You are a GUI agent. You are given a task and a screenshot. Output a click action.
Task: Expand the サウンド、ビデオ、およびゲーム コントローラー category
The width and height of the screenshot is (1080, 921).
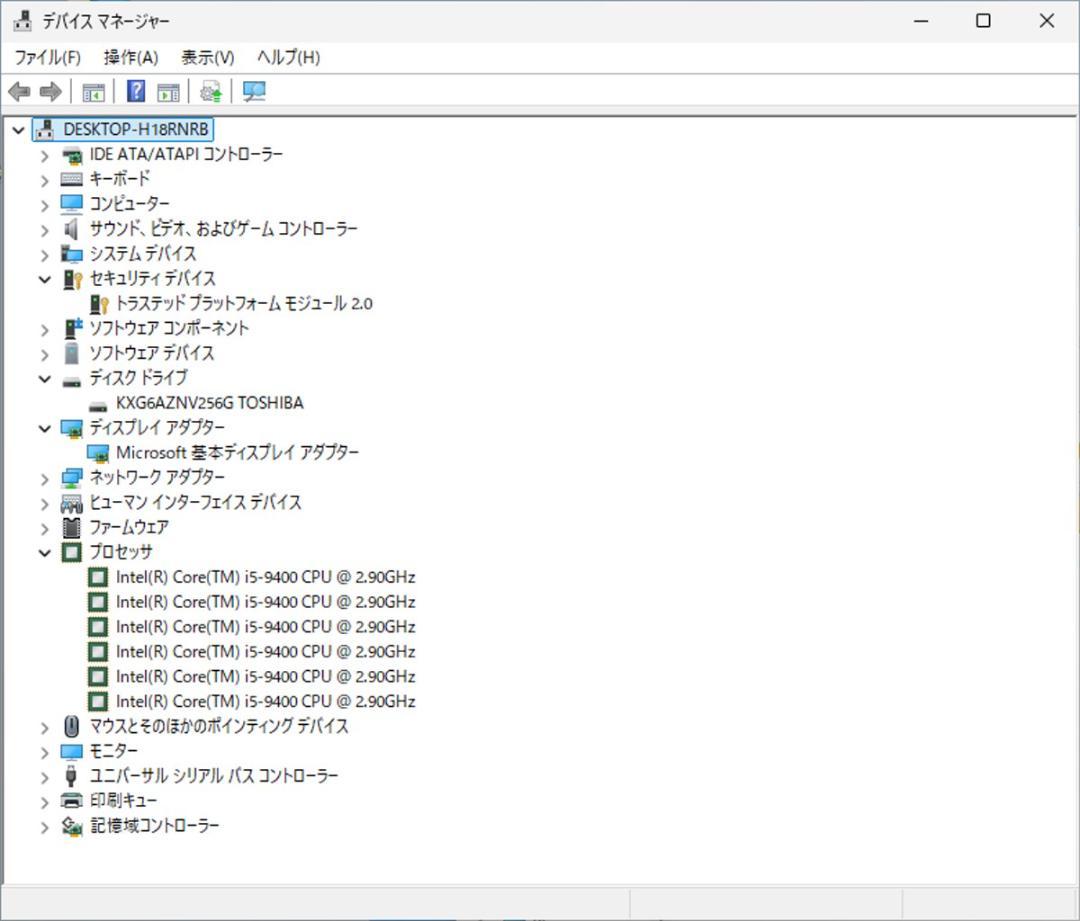[x=45, y=230]
